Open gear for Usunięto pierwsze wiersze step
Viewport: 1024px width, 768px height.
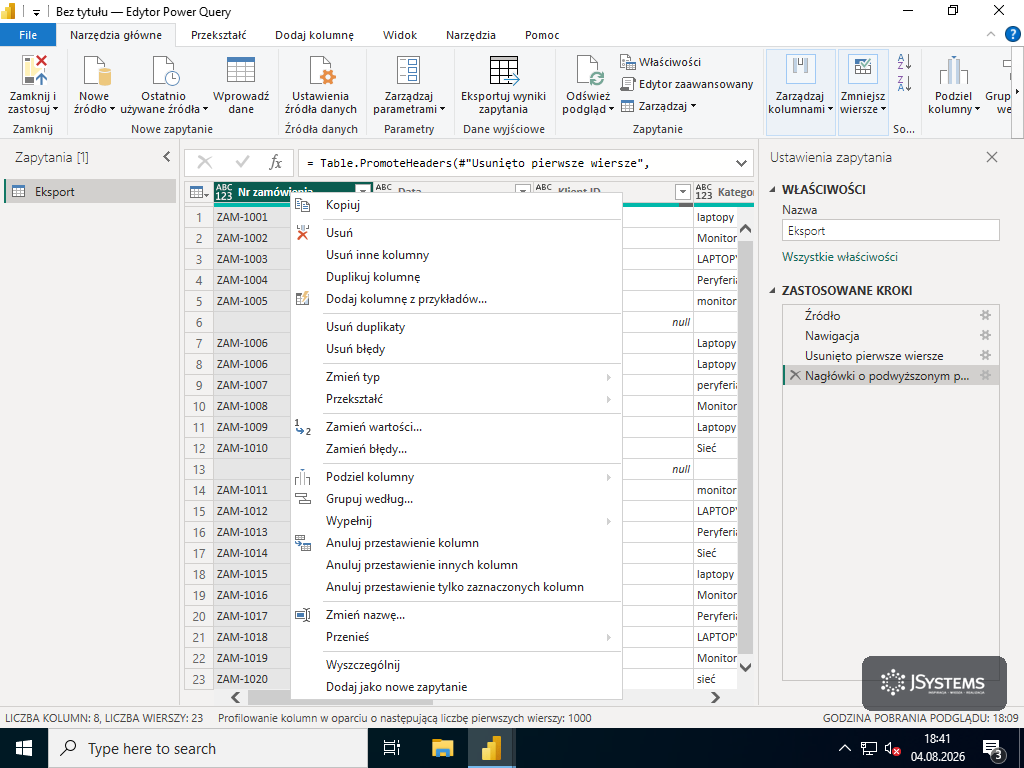985,355
